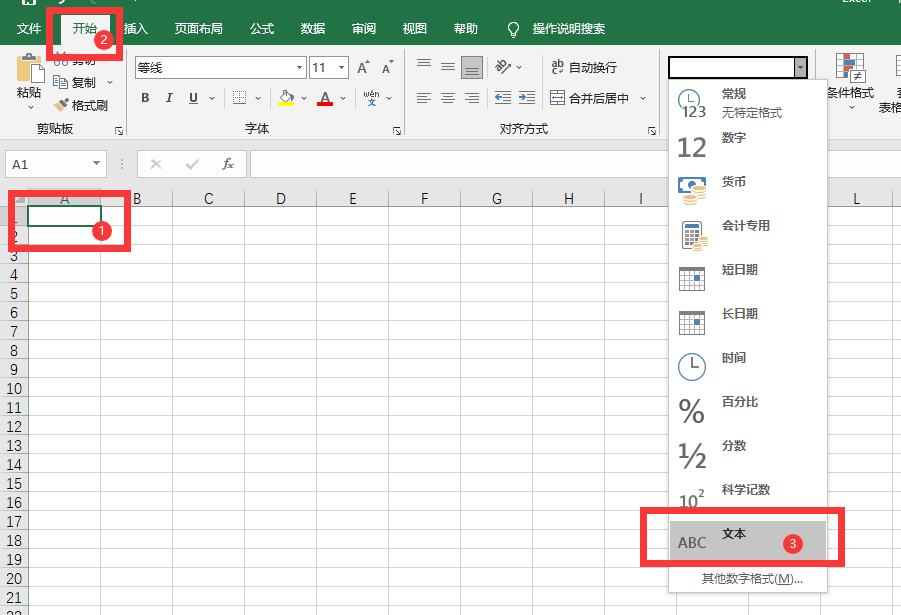The height and width of the screenshot is (615, 901).
Task: Click the insert function fx icon
Action: (x=228, y=164)
